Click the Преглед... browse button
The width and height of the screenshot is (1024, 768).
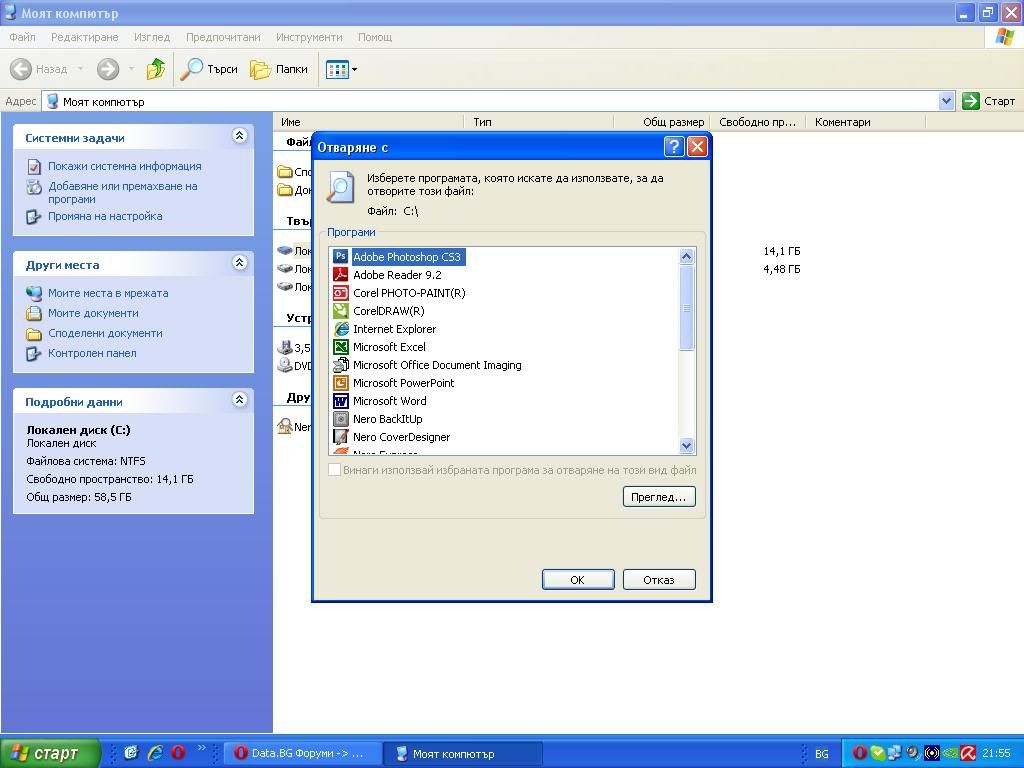(659, 497)
